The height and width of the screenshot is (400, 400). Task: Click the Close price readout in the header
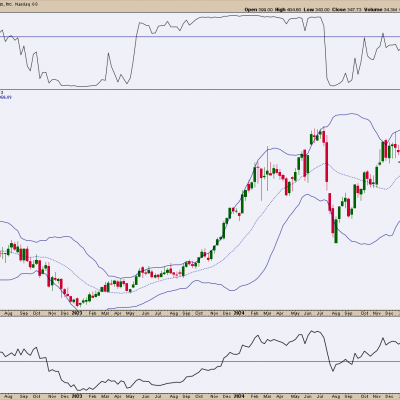(x=347, y=10)
